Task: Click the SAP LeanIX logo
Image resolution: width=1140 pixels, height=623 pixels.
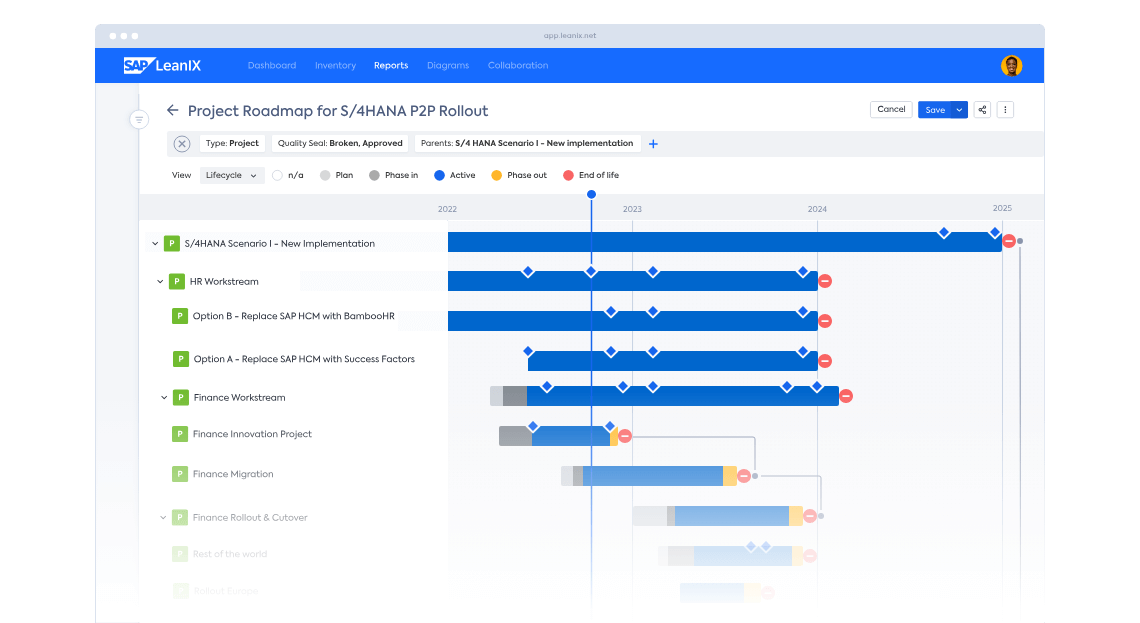Action: pyautogui.click(x=162, y=66)
